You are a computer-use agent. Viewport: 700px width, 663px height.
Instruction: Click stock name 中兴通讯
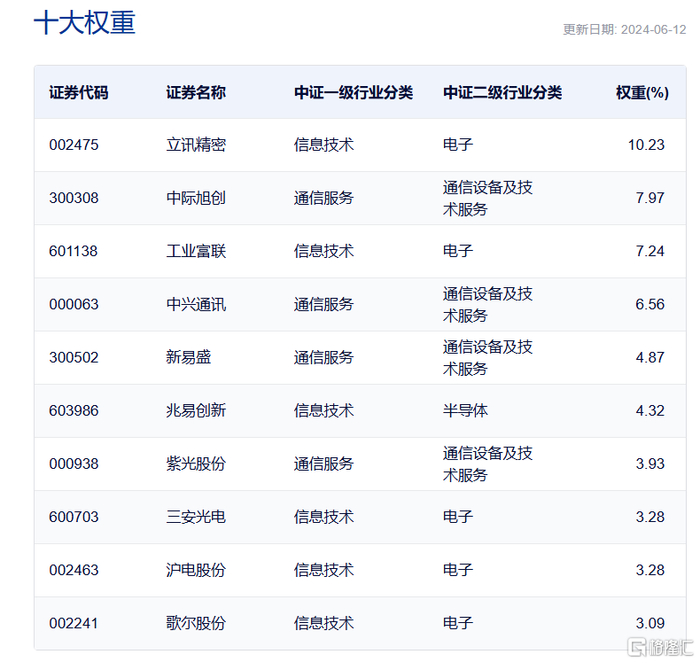(x=196, y=304)
